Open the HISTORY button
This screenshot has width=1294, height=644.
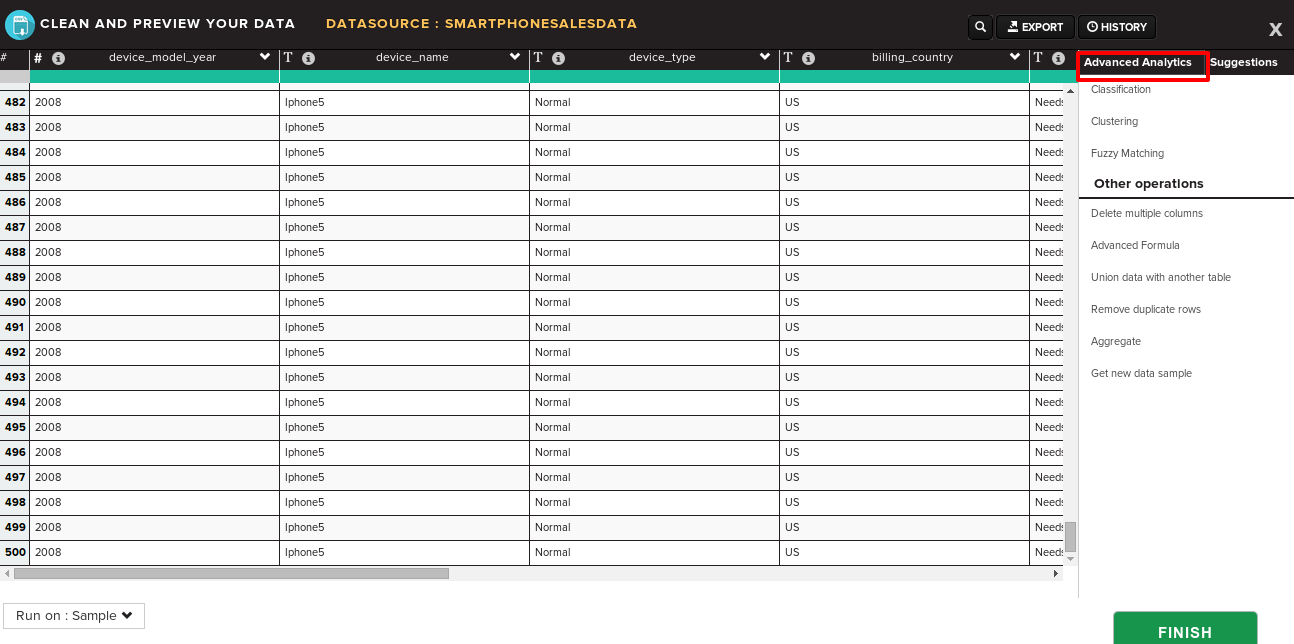point(1117,27)
